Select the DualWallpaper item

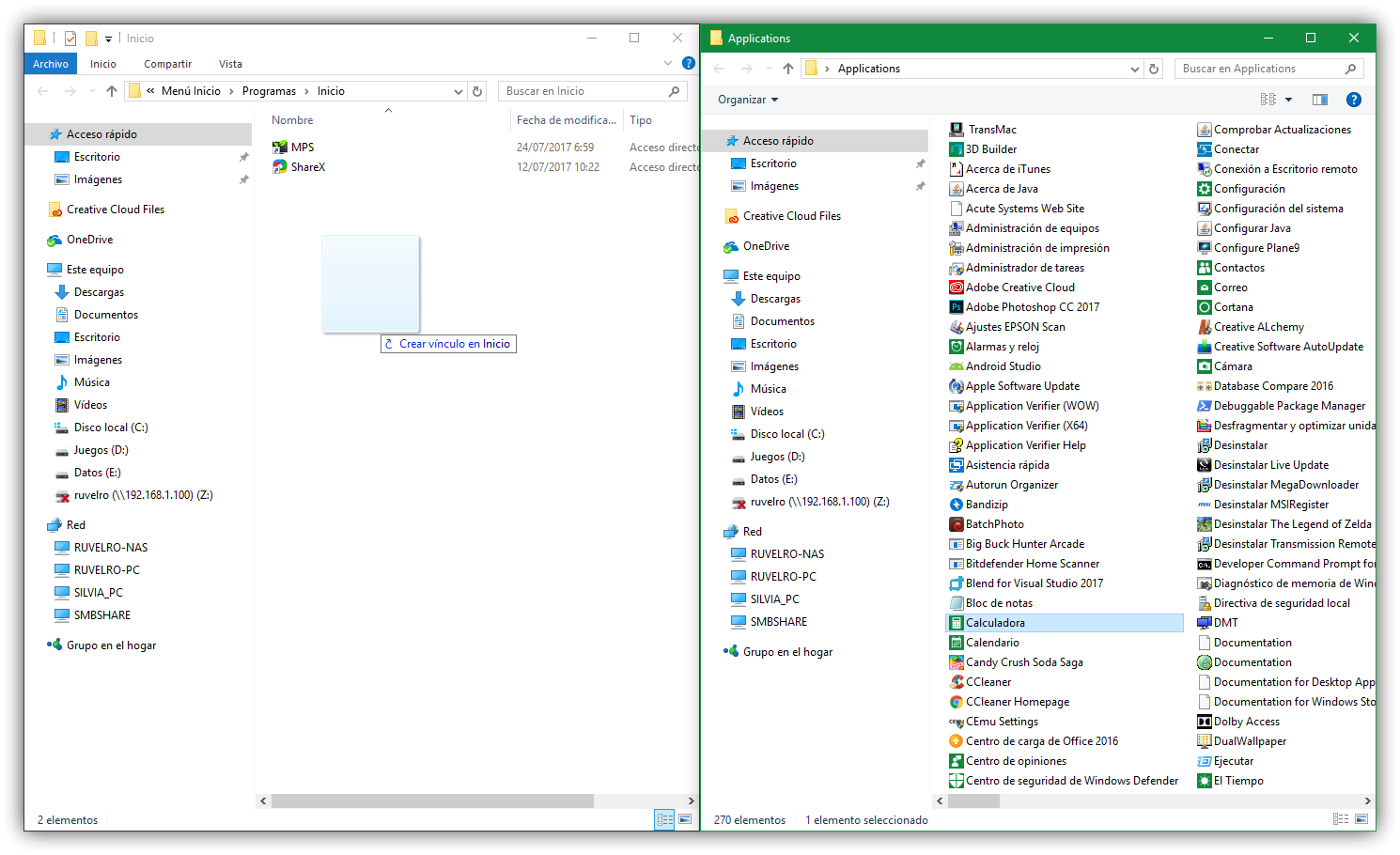click(x=1241, y=741)
